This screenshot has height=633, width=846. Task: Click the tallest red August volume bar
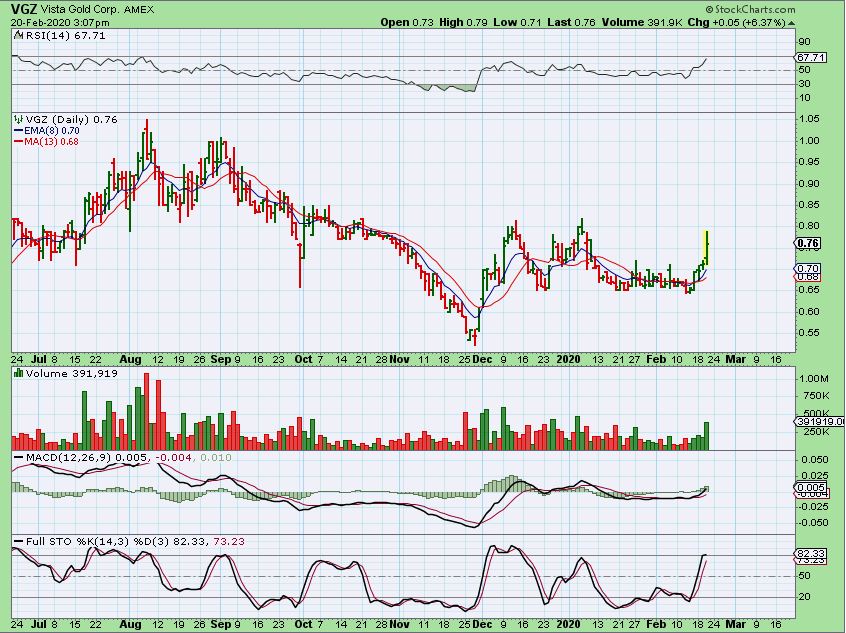coord(146,411)
